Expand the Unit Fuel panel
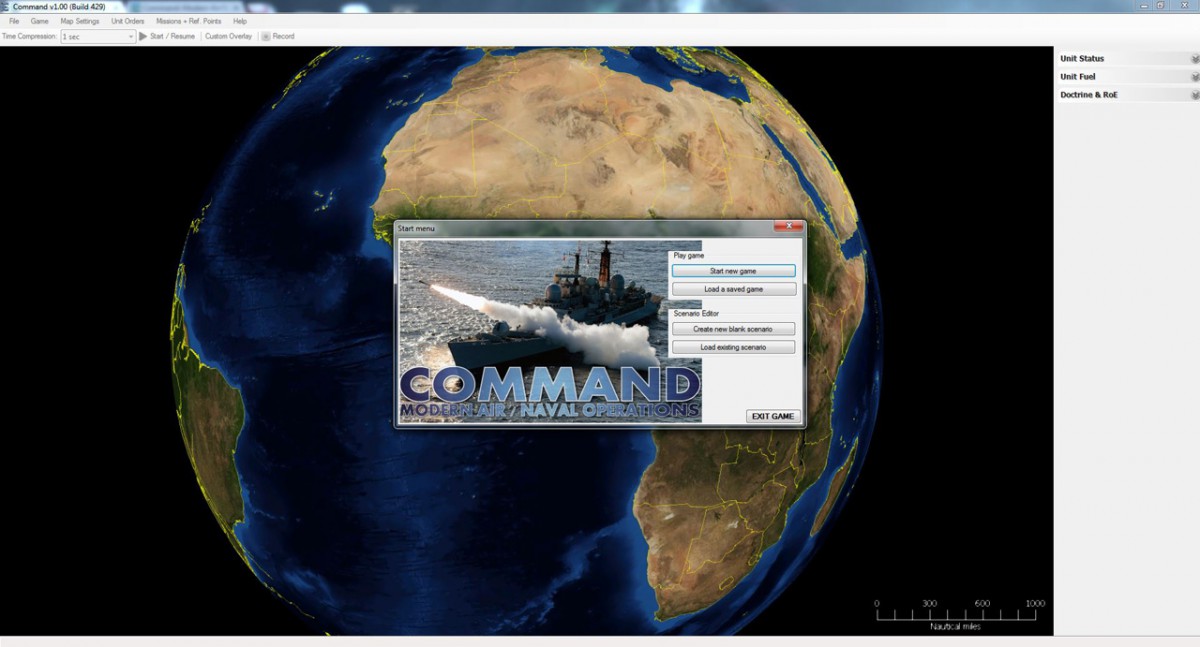The image size is (1200, 647). [1194, 76]
